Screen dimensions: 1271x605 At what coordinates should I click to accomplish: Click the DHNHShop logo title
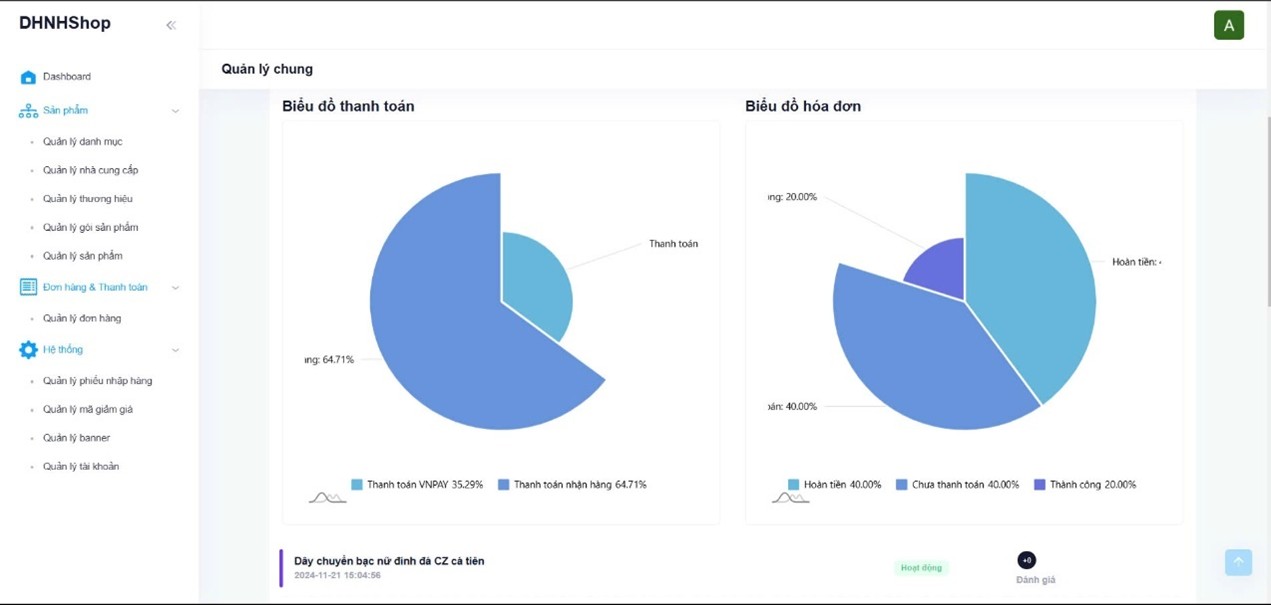[65, 23]
